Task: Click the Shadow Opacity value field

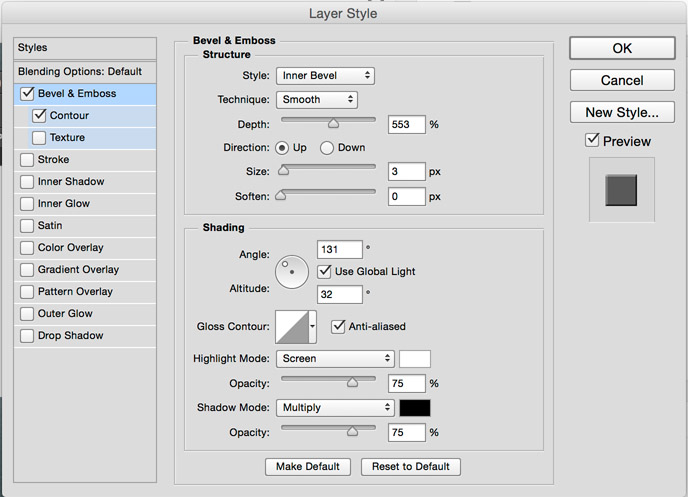Action: click(x=407, y=433)
